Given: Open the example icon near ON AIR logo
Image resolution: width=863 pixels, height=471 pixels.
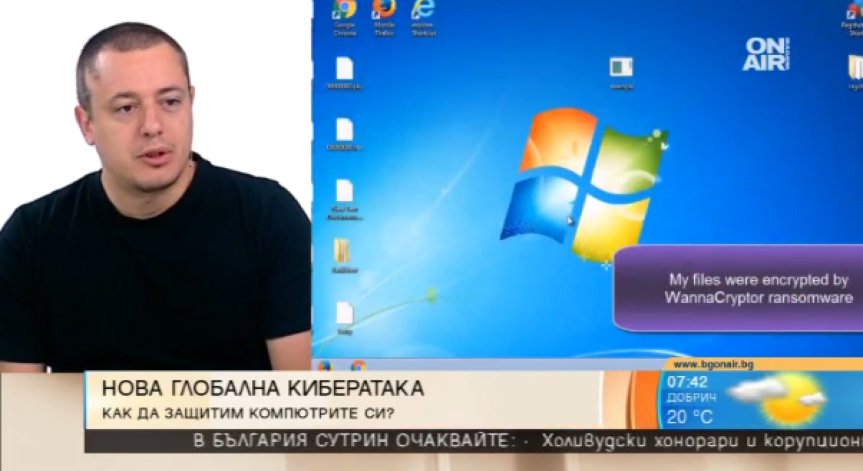Looking at the screenshot, I should tap(621, 73).
